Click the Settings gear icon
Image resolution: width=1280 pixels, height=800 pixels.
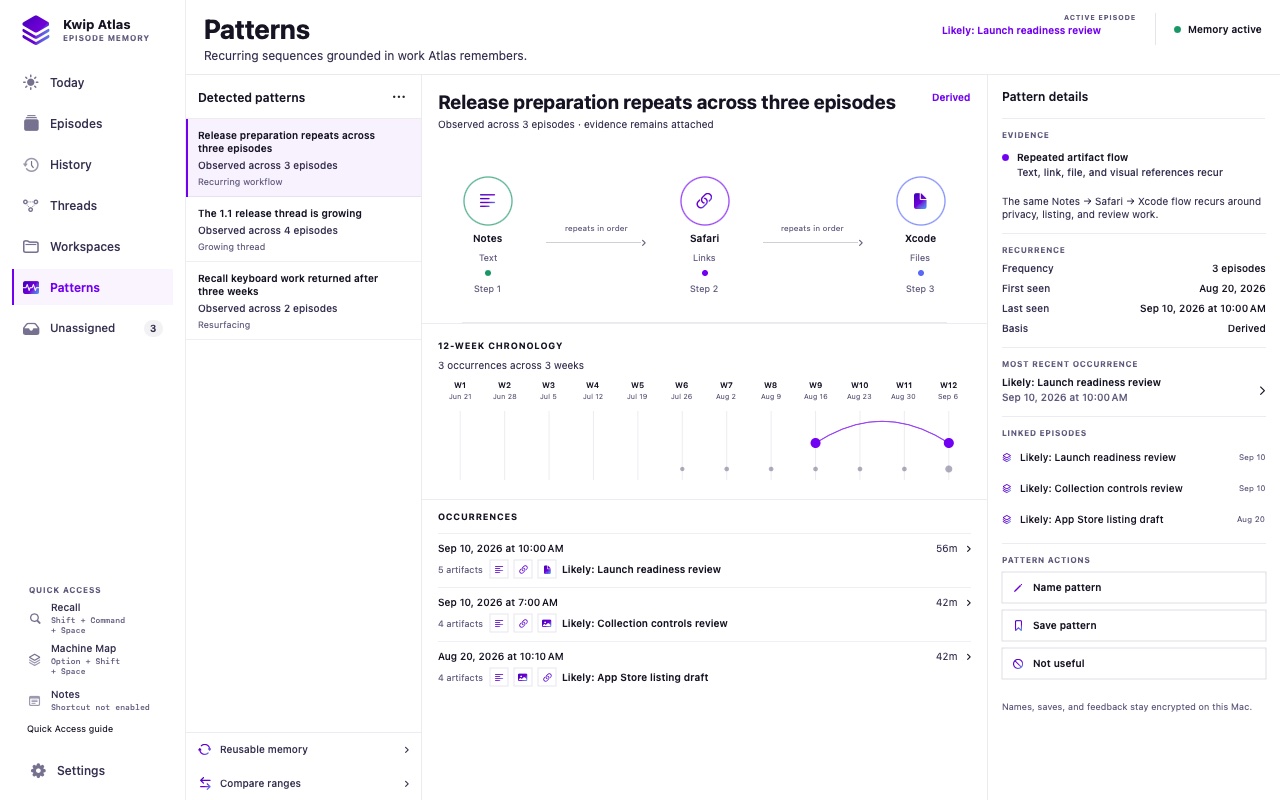(38, 771)
